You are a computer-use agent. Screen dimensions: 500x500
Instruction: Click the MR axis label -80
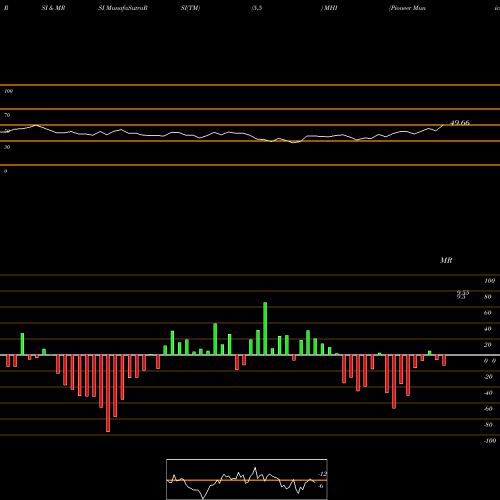pyautogui.click(x=488, y=425)
